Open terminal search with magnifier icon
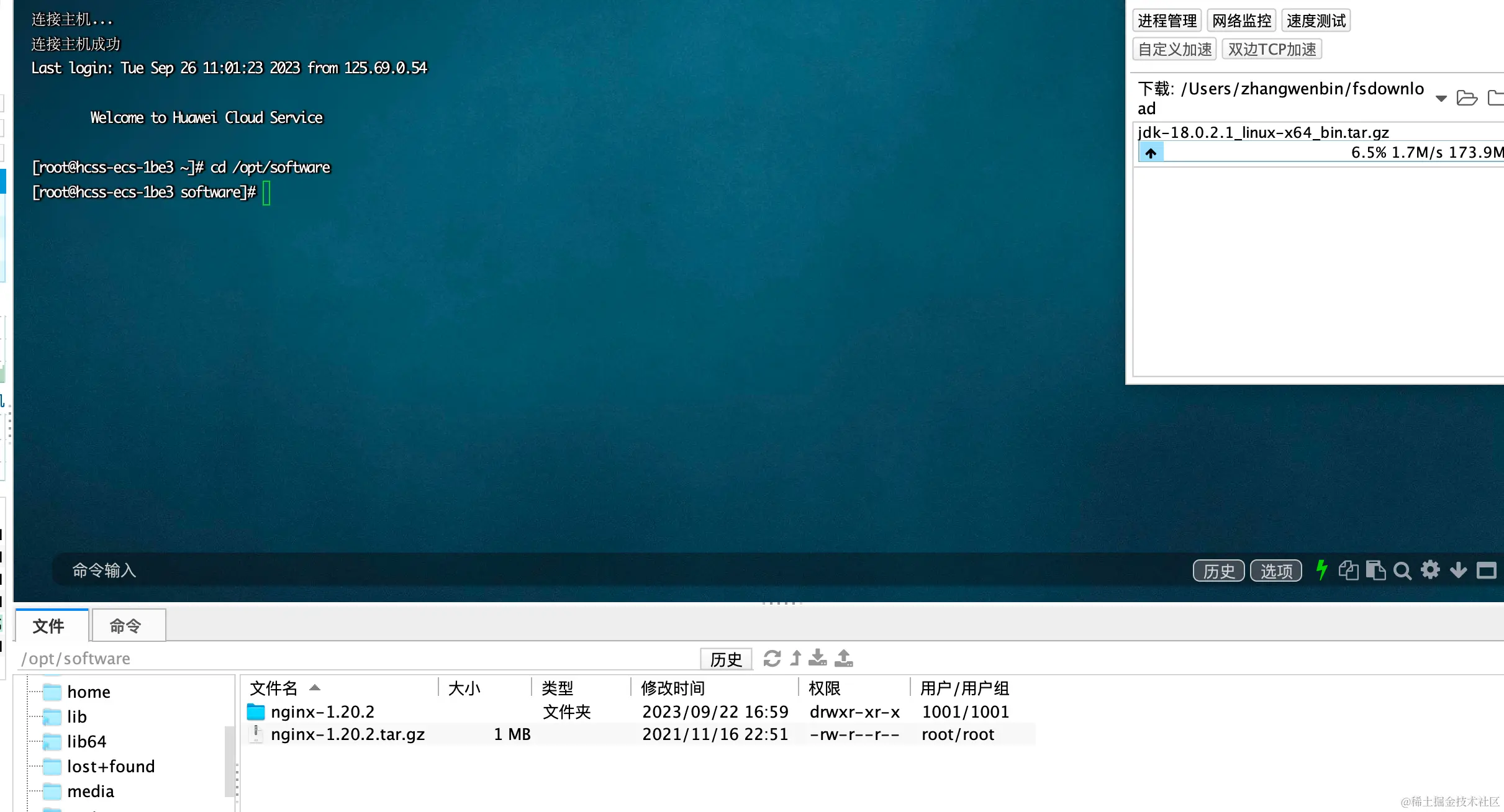The height and width of the screenshot is (812, 1504). pos(1402,571)
